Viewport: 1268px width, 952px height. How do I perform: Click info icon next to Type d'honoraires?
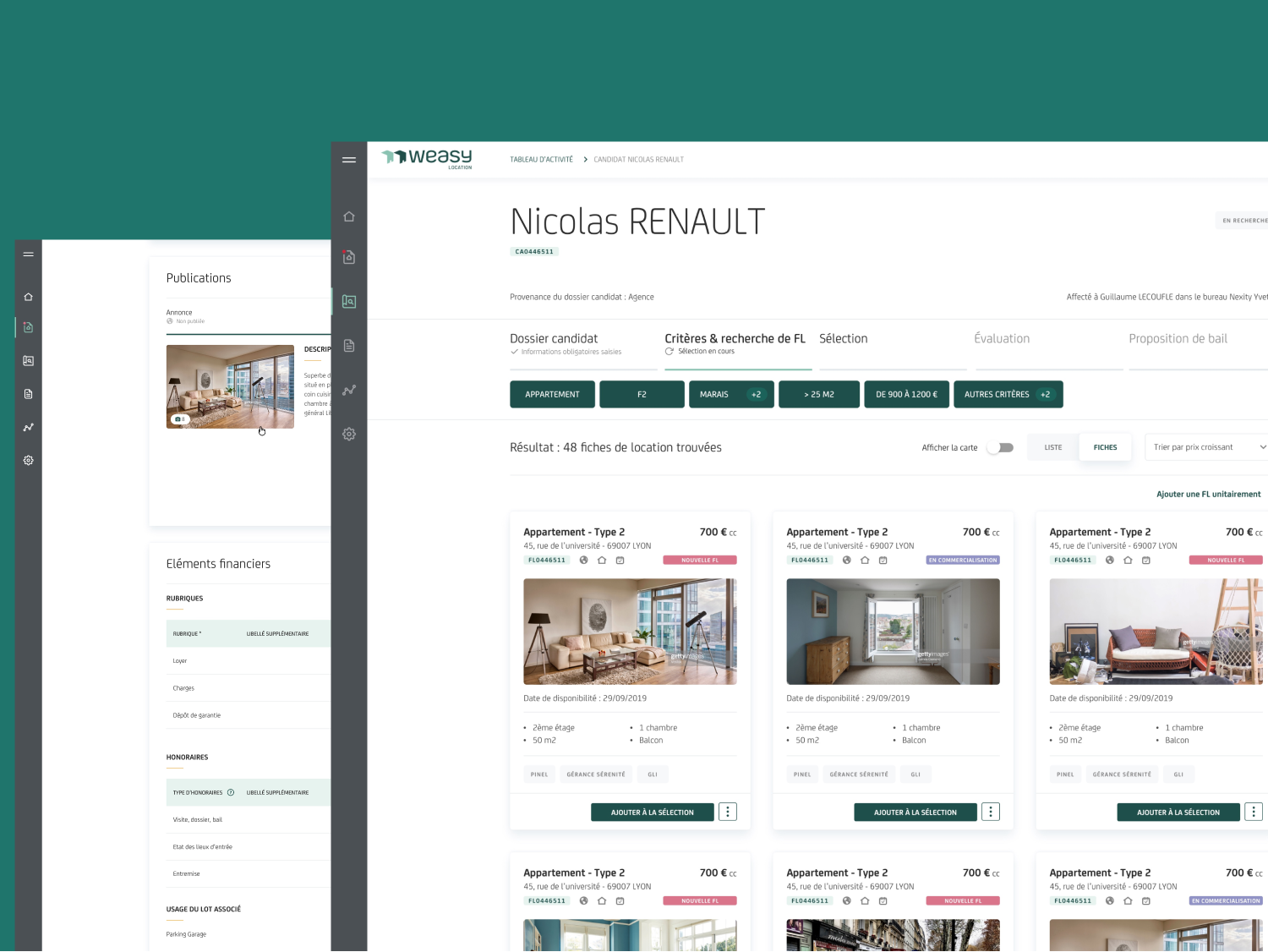coord(231,792)
